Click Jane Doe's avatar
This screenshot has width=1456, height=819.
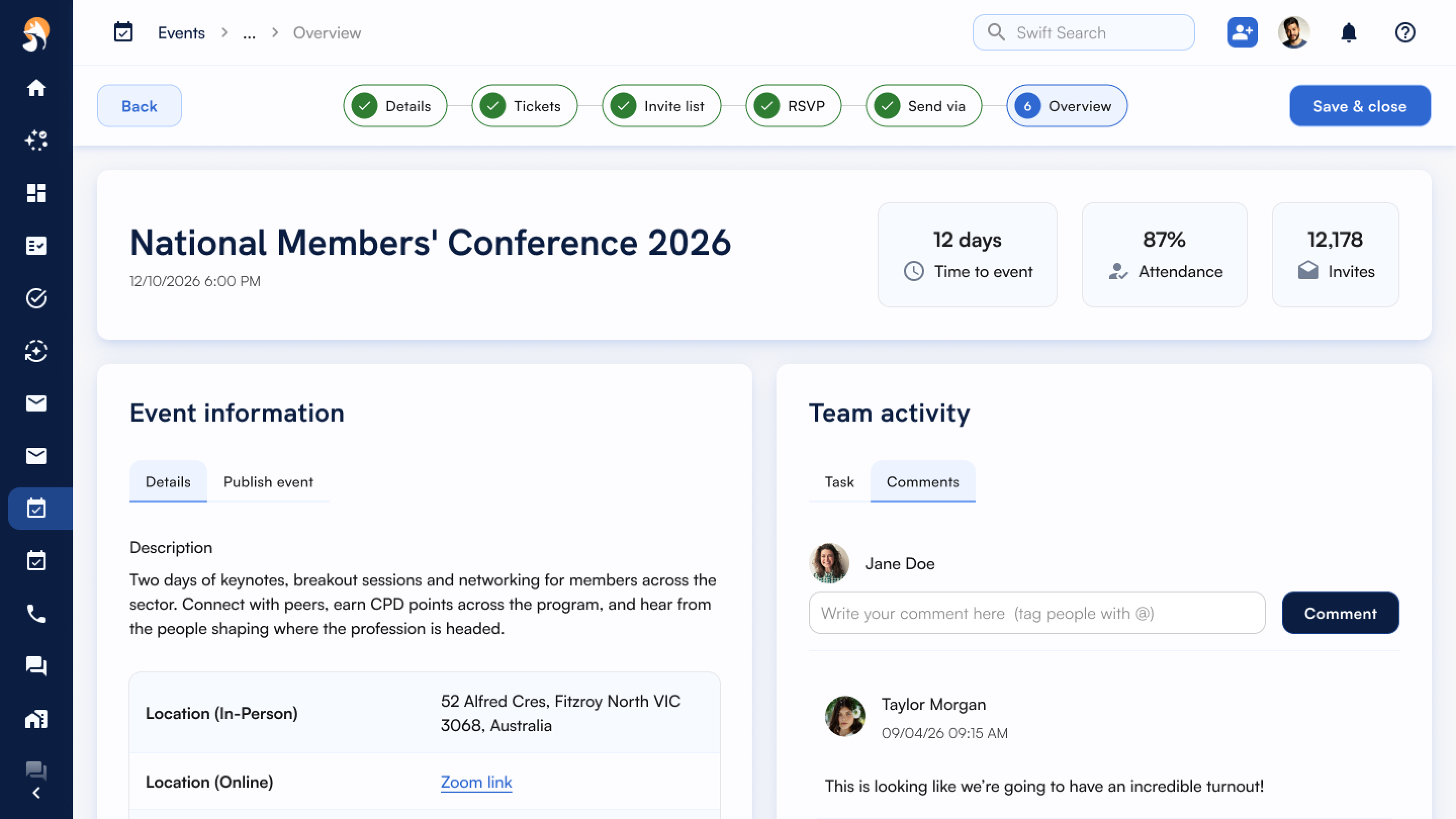(829, 563)
